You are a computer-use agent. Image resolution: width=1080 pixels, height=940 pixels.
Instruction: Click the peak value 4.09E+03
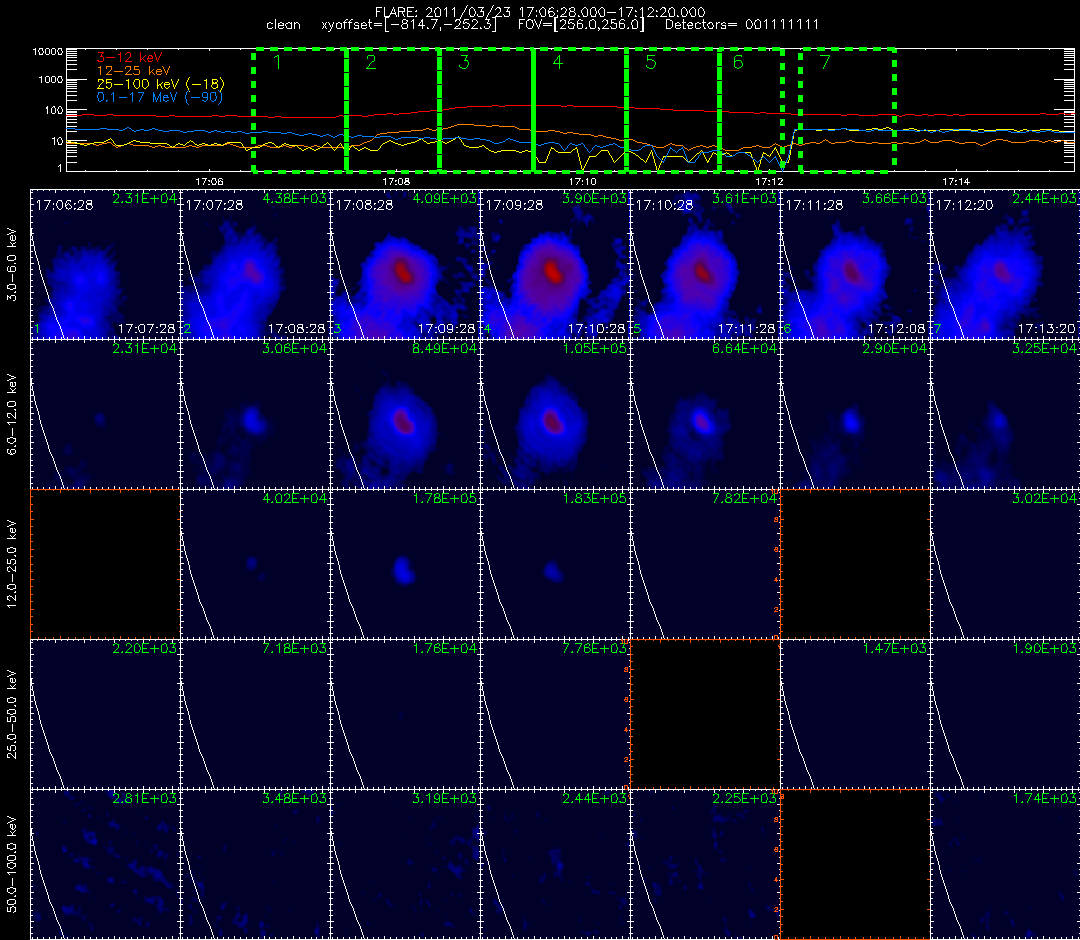(446, 198)
